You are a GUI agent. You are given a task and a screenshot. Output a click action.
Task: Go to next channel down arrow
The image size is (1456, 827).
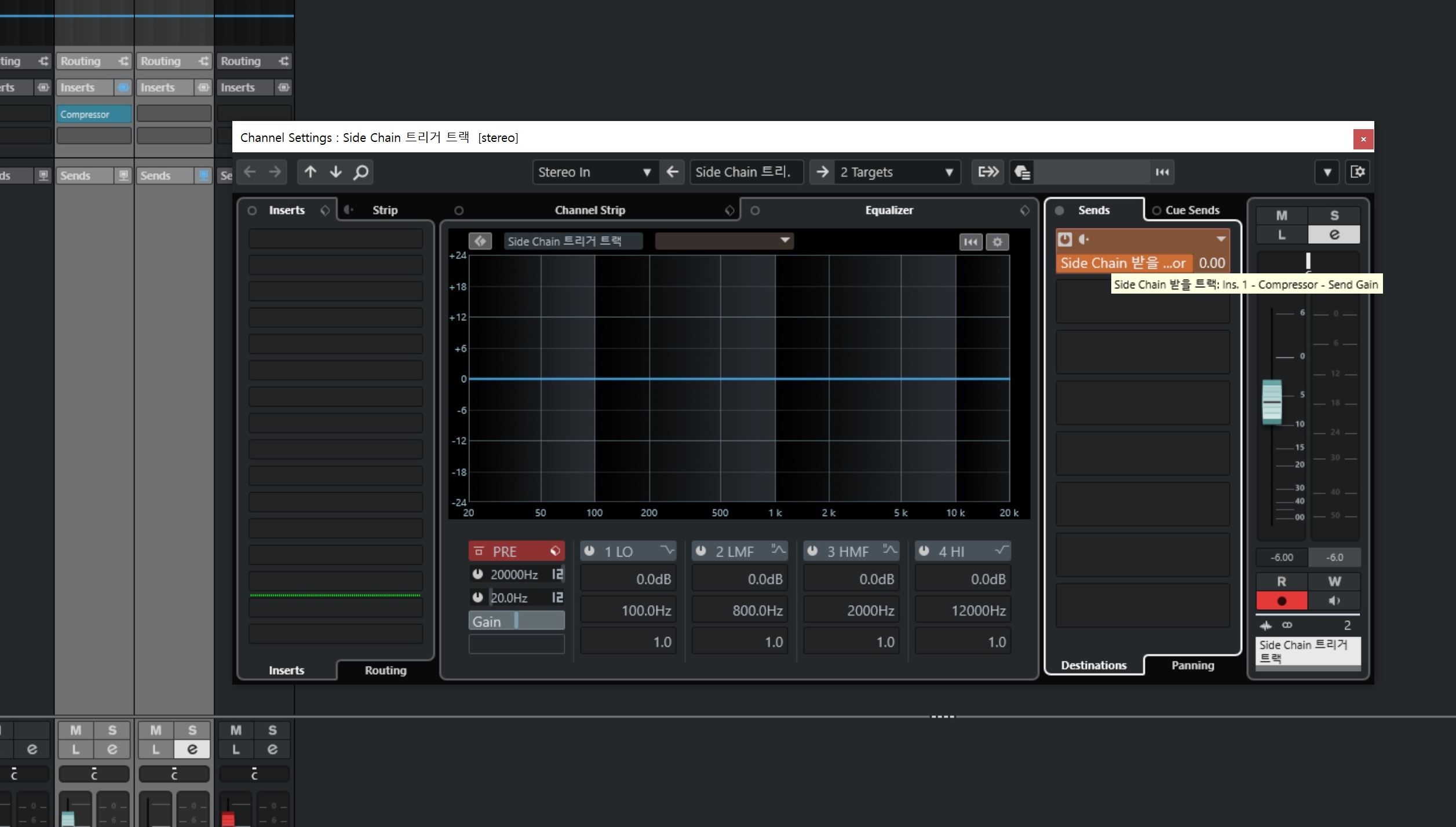coord(335,172)
